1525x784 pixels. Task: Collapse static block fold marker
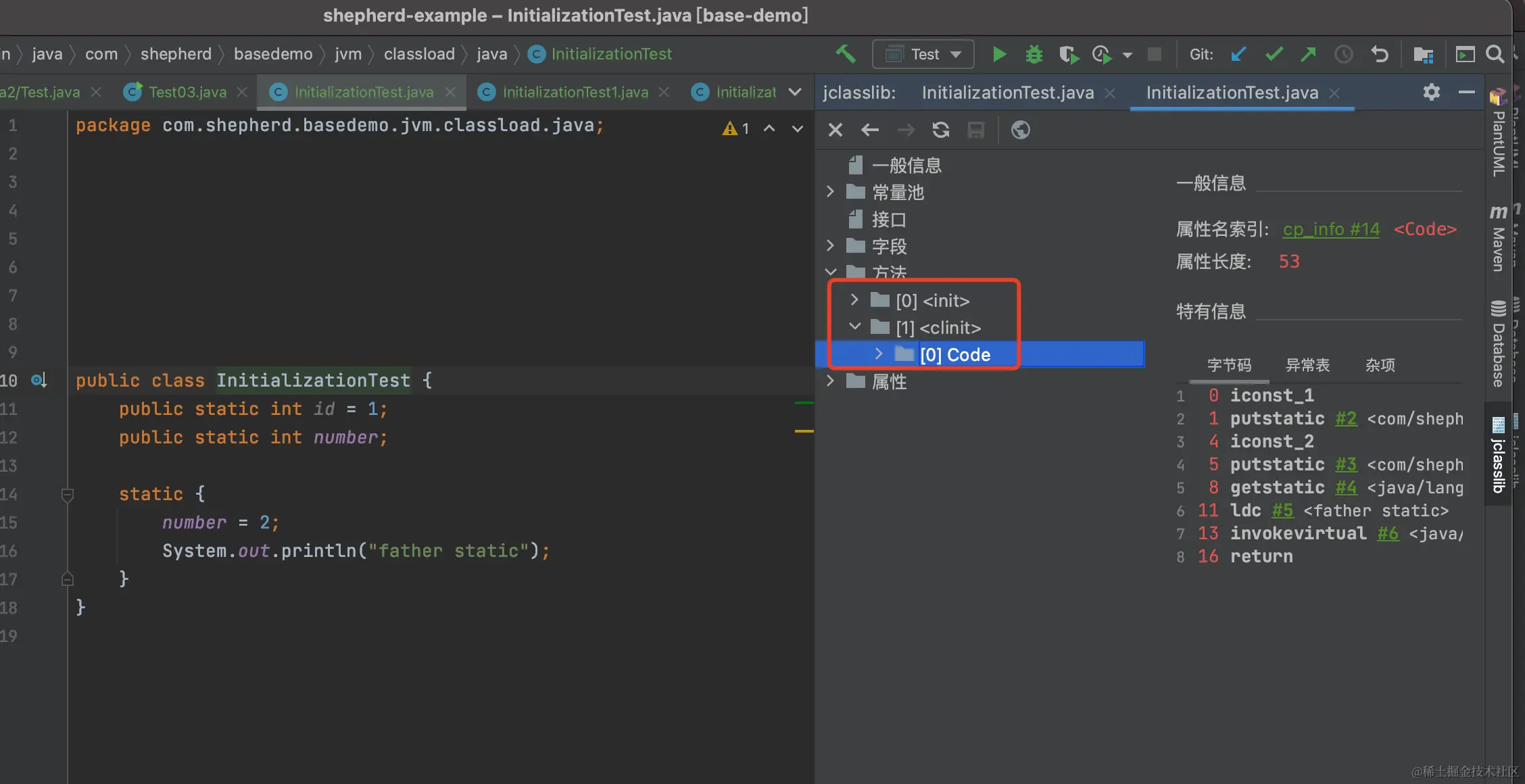67,494
